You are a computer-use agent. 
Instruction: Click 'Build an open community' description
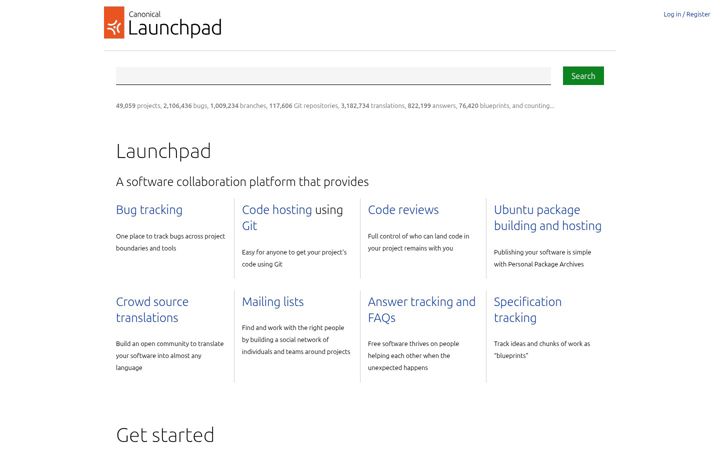point(170,355)
